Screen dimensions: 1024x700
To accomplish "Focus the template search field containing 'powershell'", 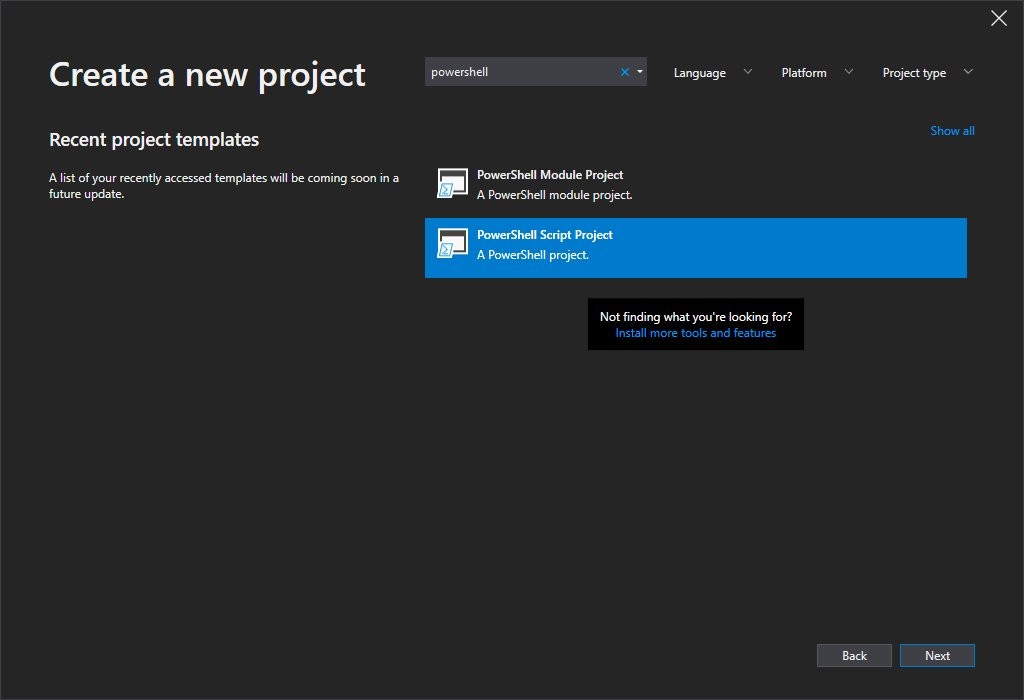I will pyautogui.click(x=520, y=72).
